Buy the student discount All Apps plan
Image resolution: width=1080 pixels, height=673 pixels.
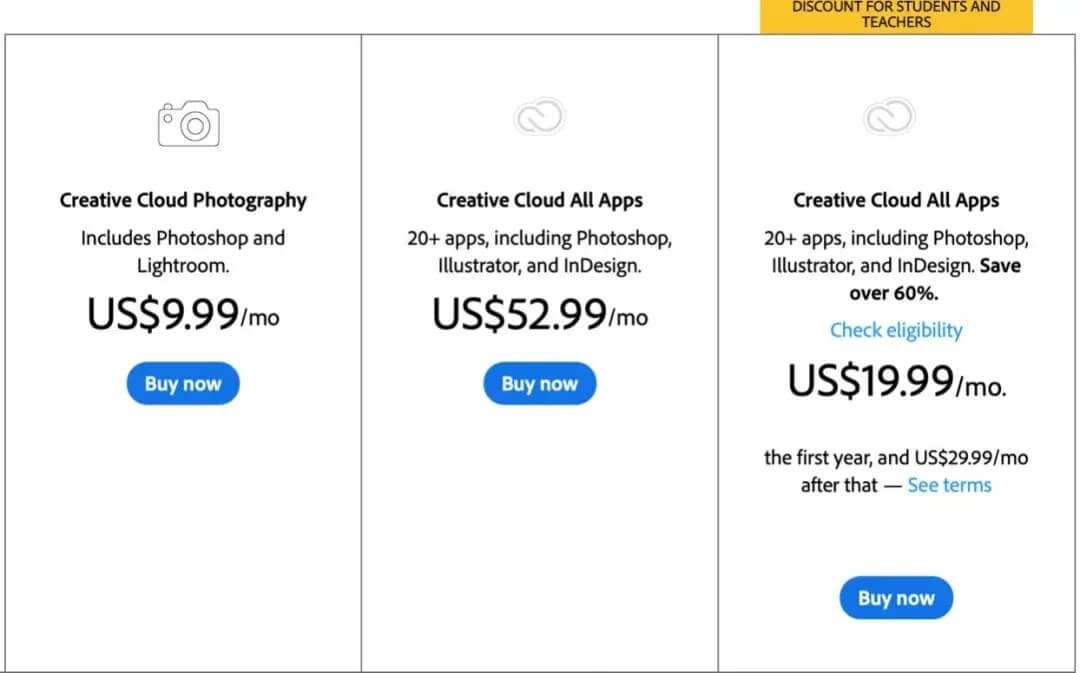coord(896,598)
